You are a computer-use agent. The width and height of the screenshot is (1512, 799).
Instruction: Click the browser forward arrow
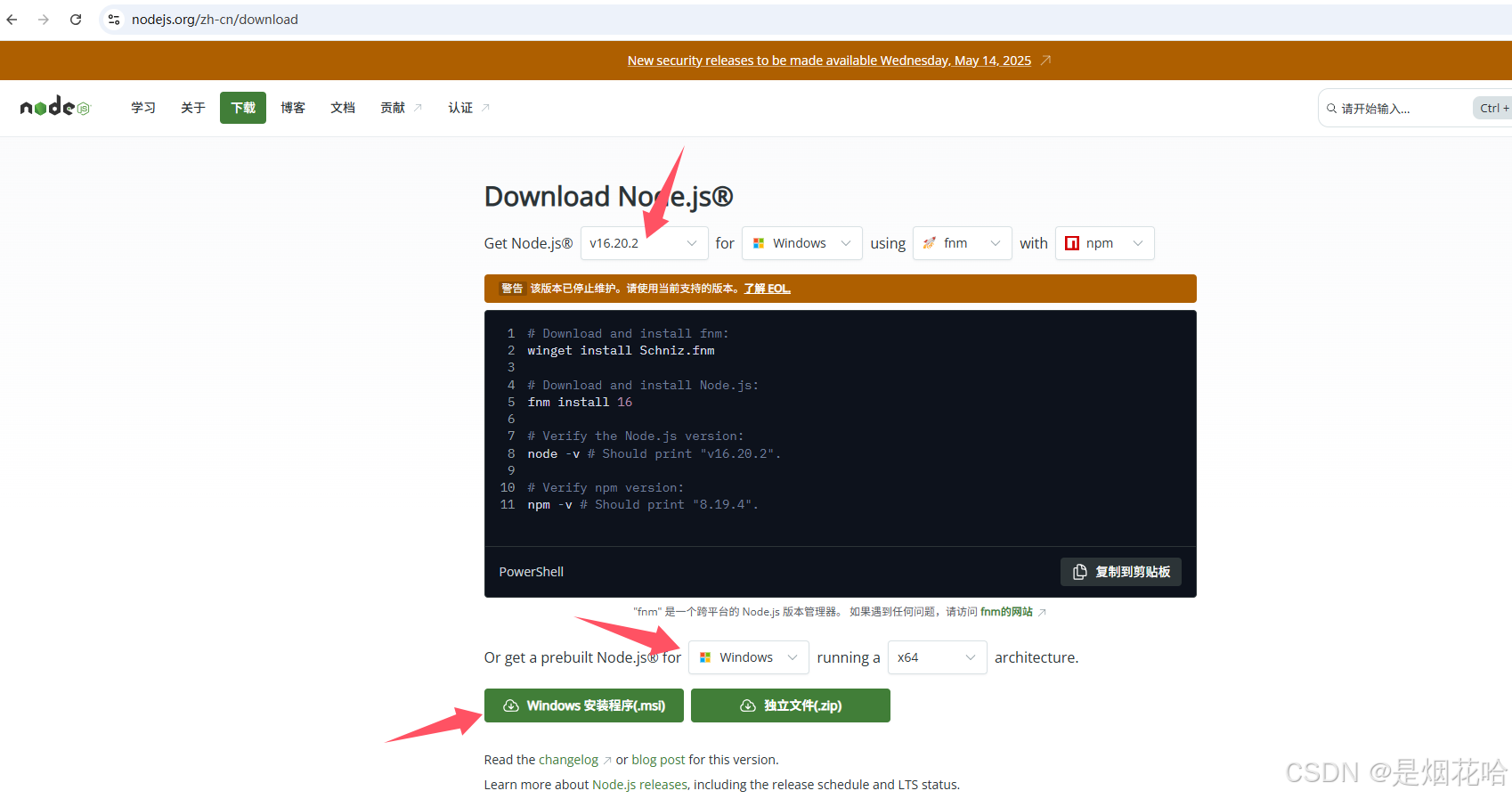(x=44, y=20)
